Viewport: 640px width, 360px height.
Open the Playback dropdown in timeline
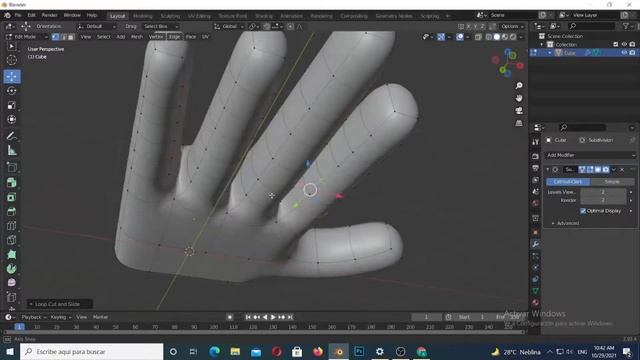click(33, 317)
